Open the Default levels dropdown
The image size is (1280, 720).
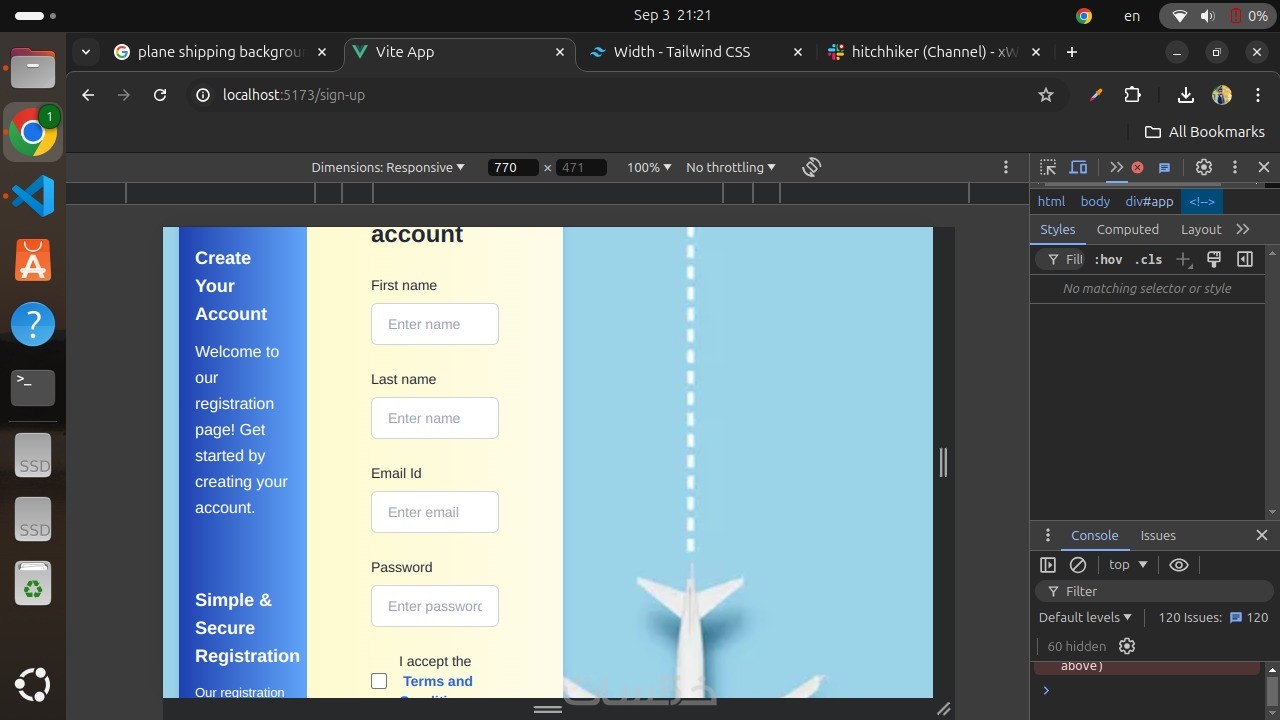(x=1085, y=617)
